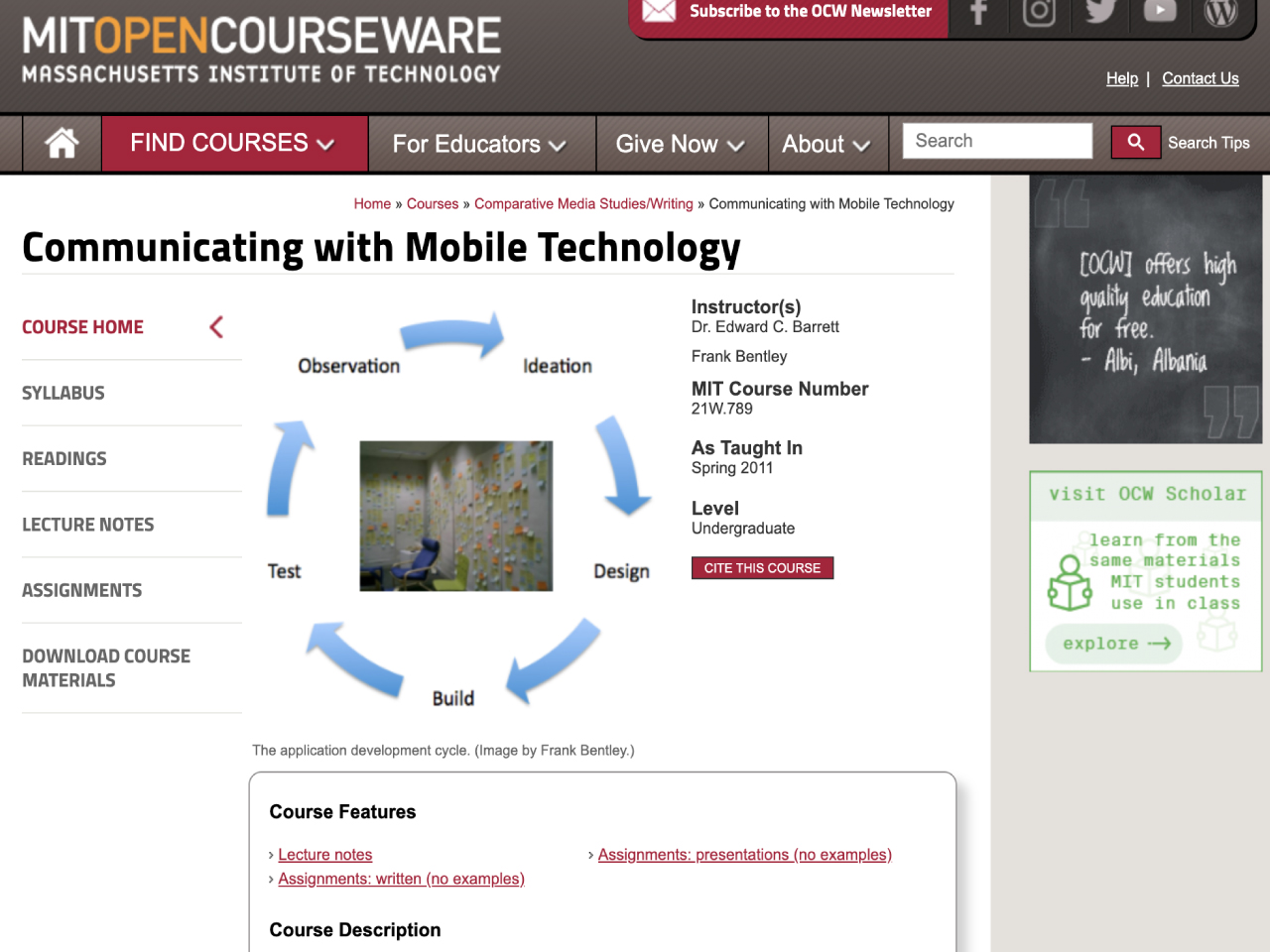The image size is (1270, 952).
Task: Click the chalkboard OCW quote banner
Action: click(1146, 309)
